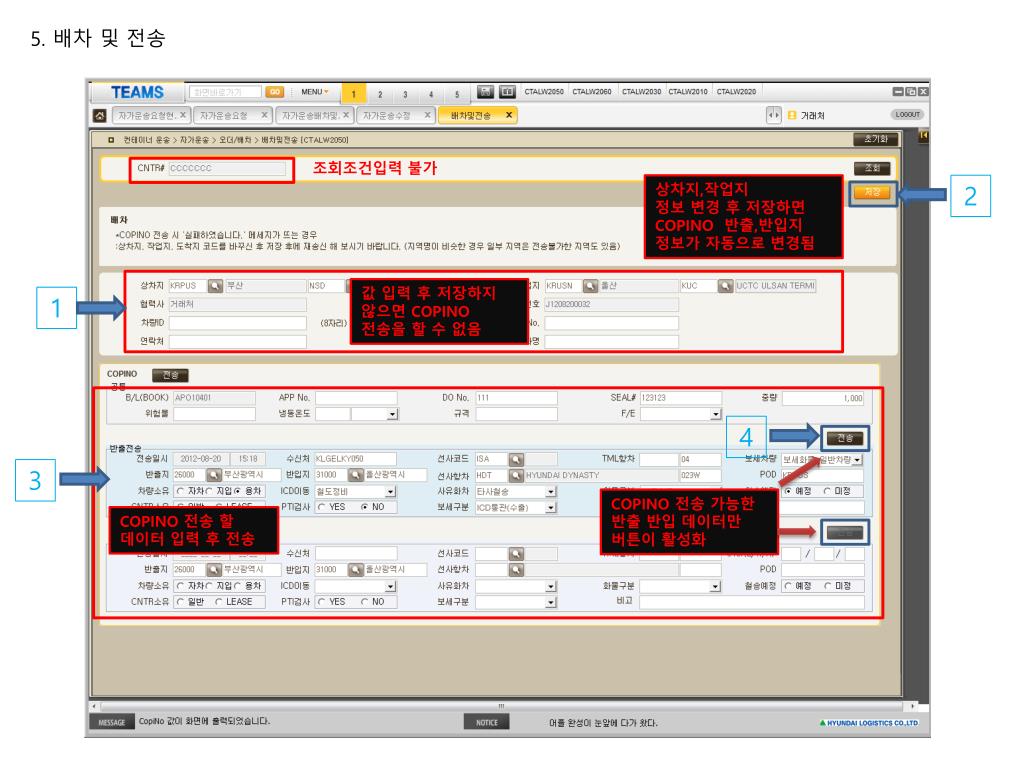Image resolution: width=1024 pixels, height=768 pixels.
Task: Click the lower 비고 remarks field
Action: point(752,602)
